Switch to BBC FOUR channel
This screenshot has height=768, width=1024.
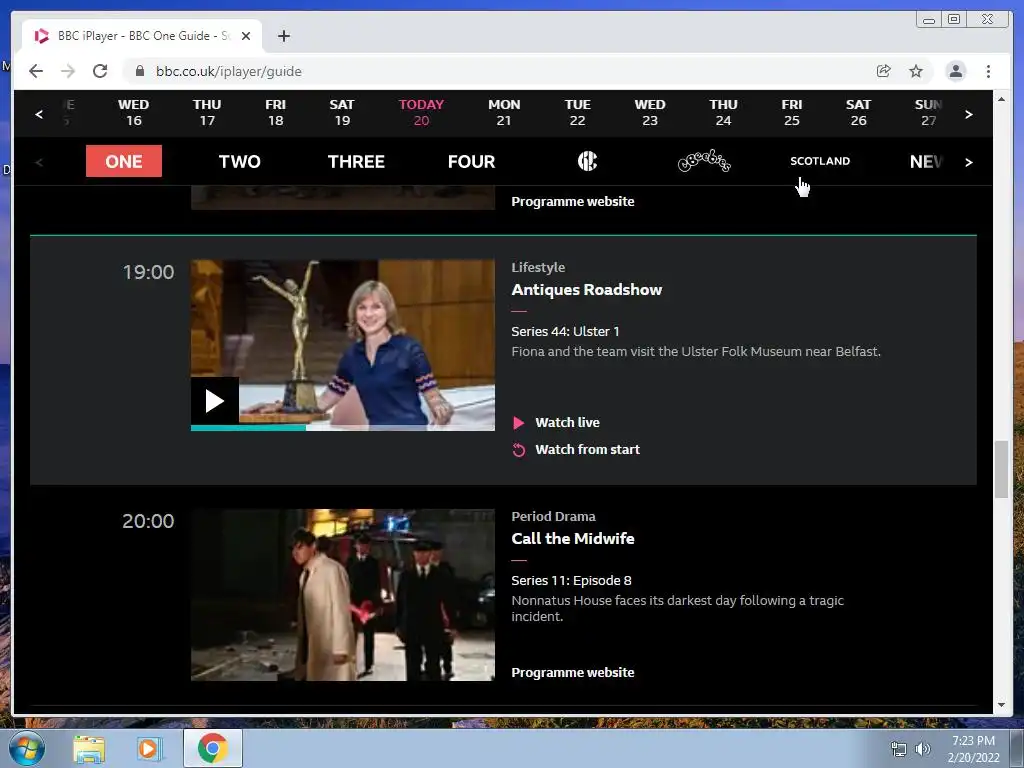472,161
